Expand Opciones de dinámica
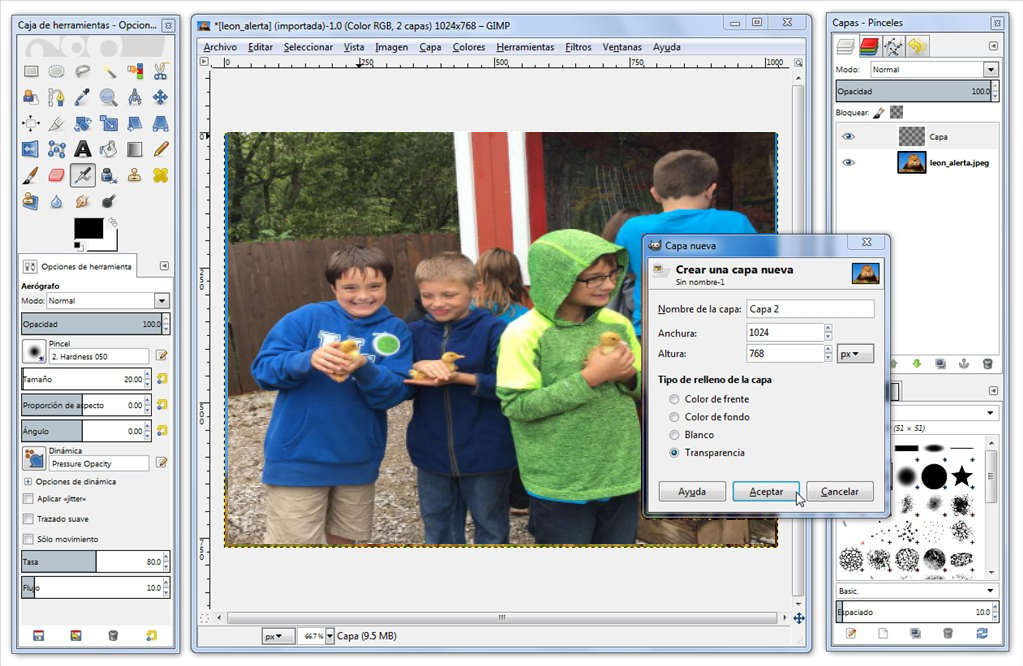This screenshot has width=1023, height=666. point(28,481)
